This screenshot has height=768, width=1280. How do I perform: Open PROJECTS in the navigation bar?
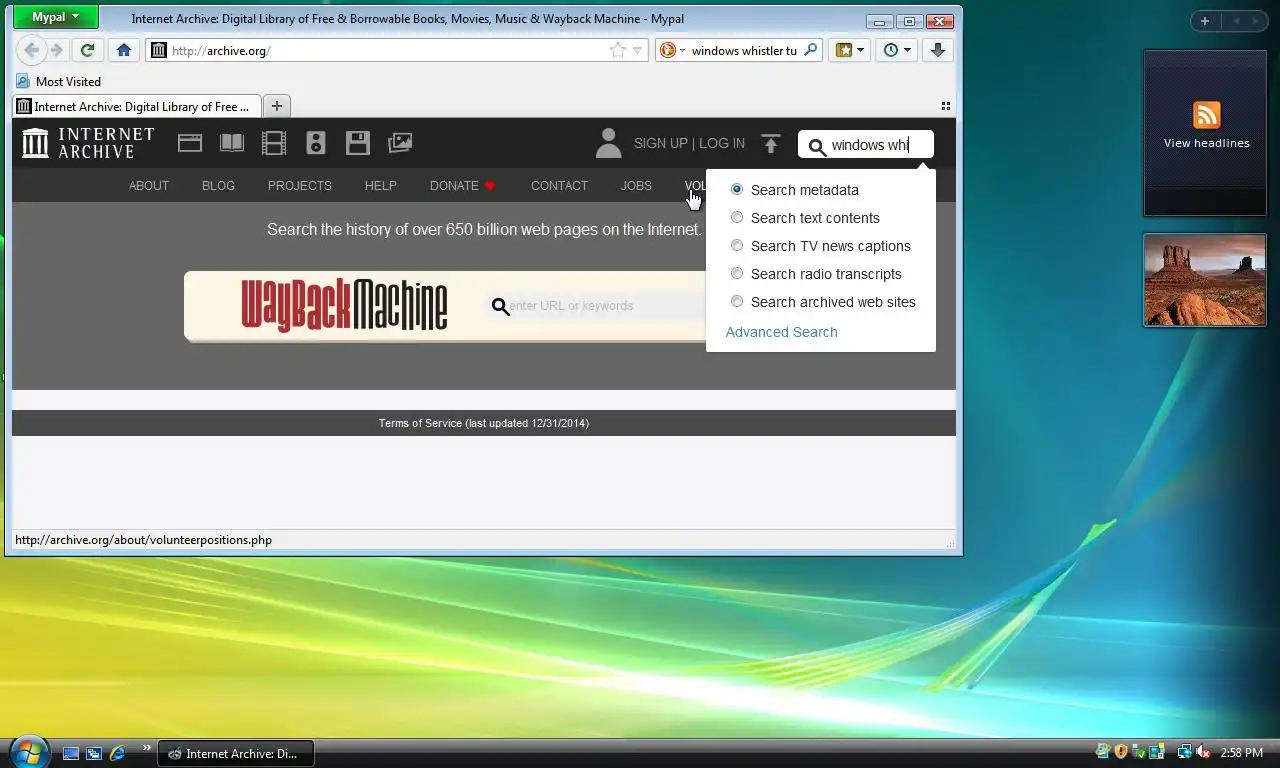coord(299,186)
